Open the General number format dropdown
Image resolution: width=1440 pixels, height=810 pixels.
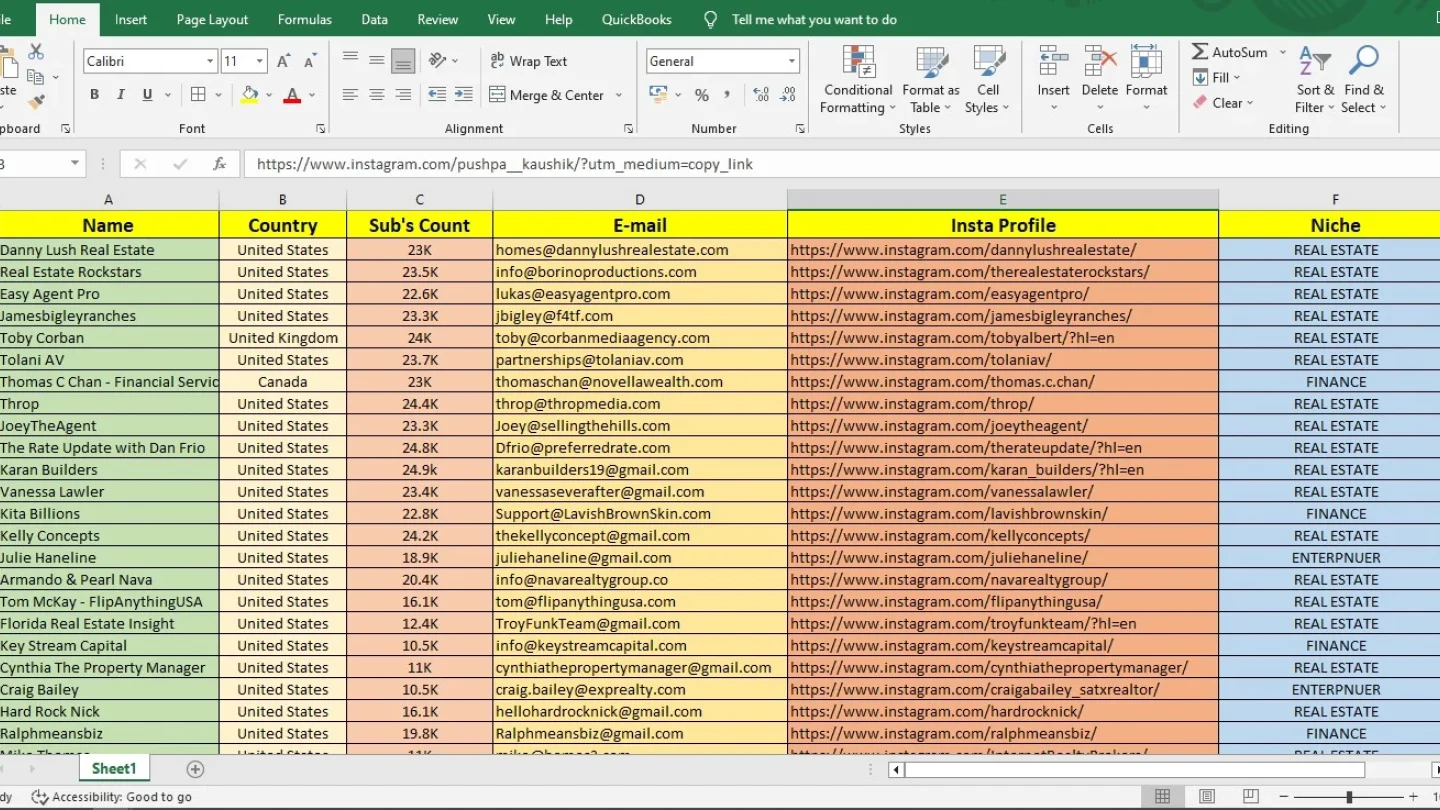pos(791,61)
